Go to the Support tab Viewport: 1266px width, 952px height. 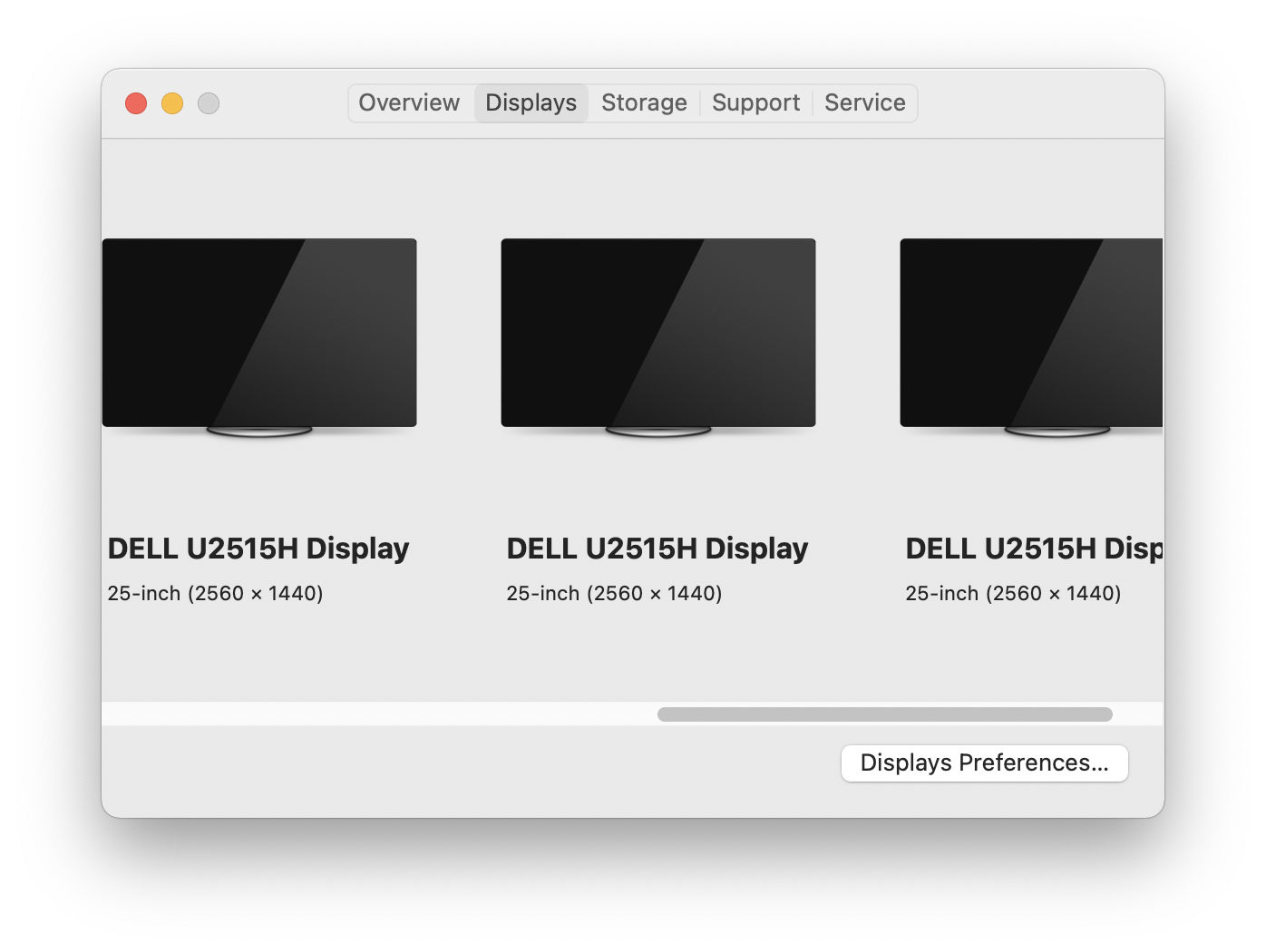coord(756,102)
